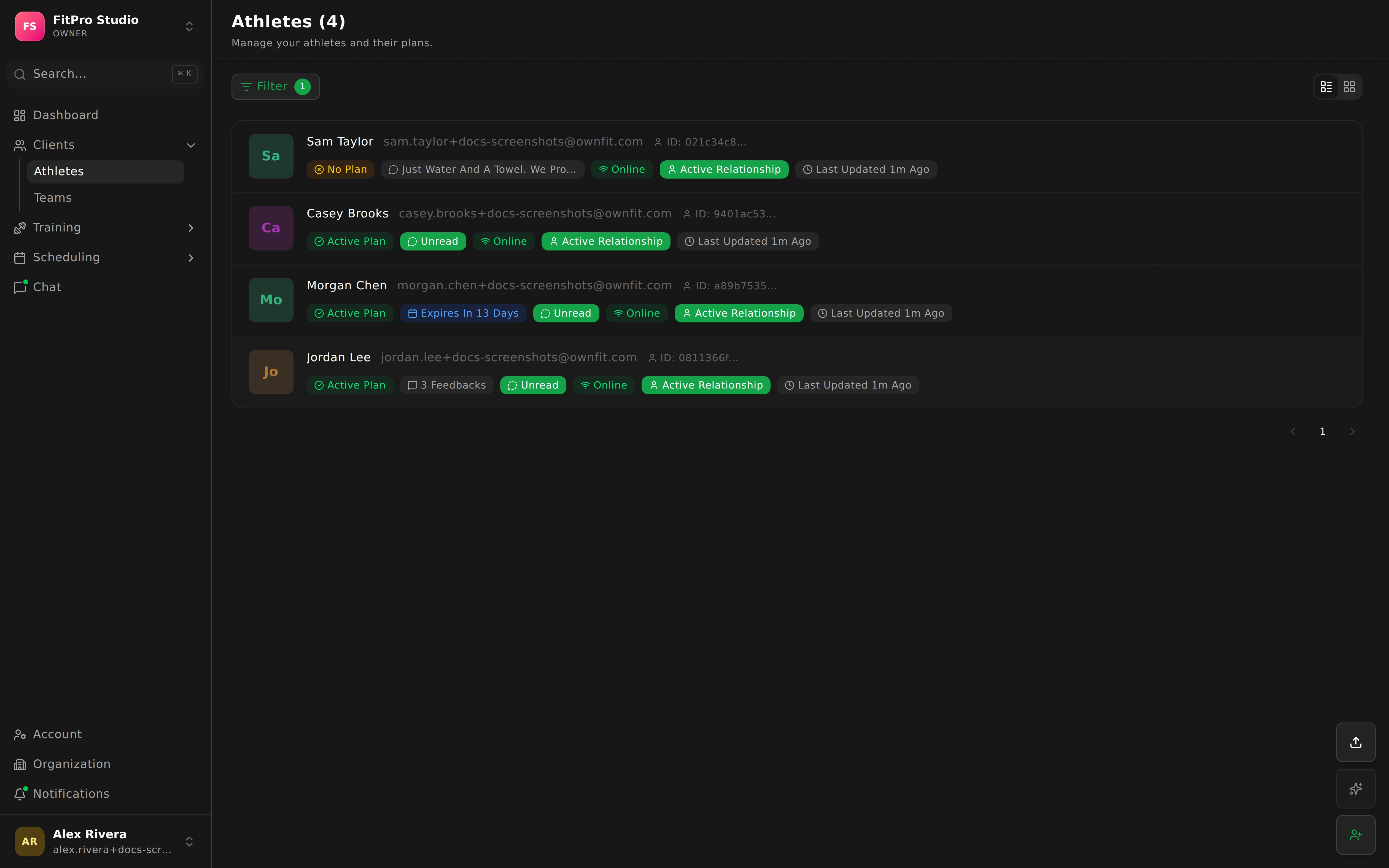Switch to grid view layout
This screenshot has width=1389, height=868.
tap(1349, 87)
